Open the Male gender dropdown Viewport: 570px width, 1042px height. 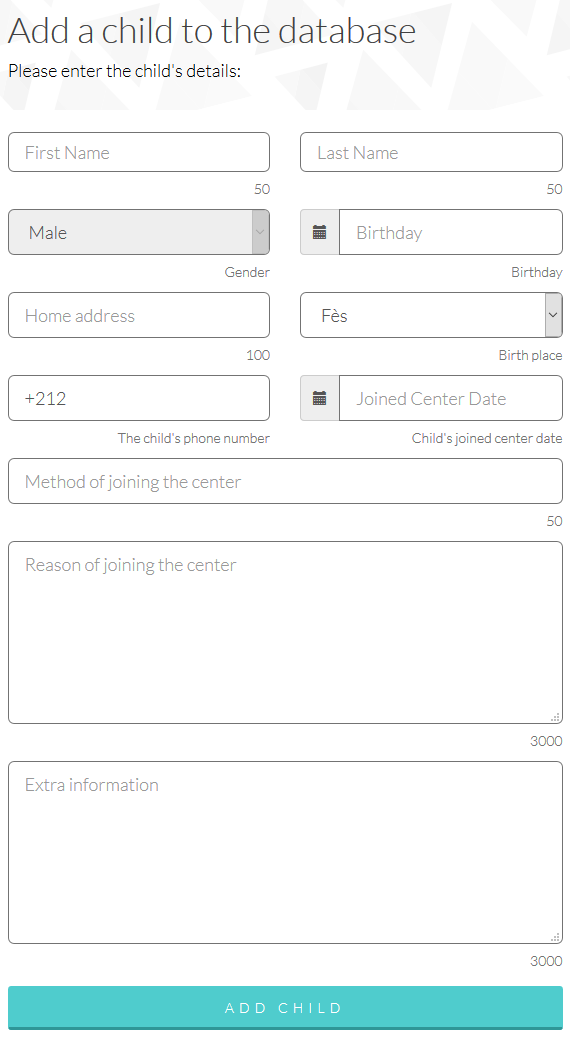click(139, 232)
